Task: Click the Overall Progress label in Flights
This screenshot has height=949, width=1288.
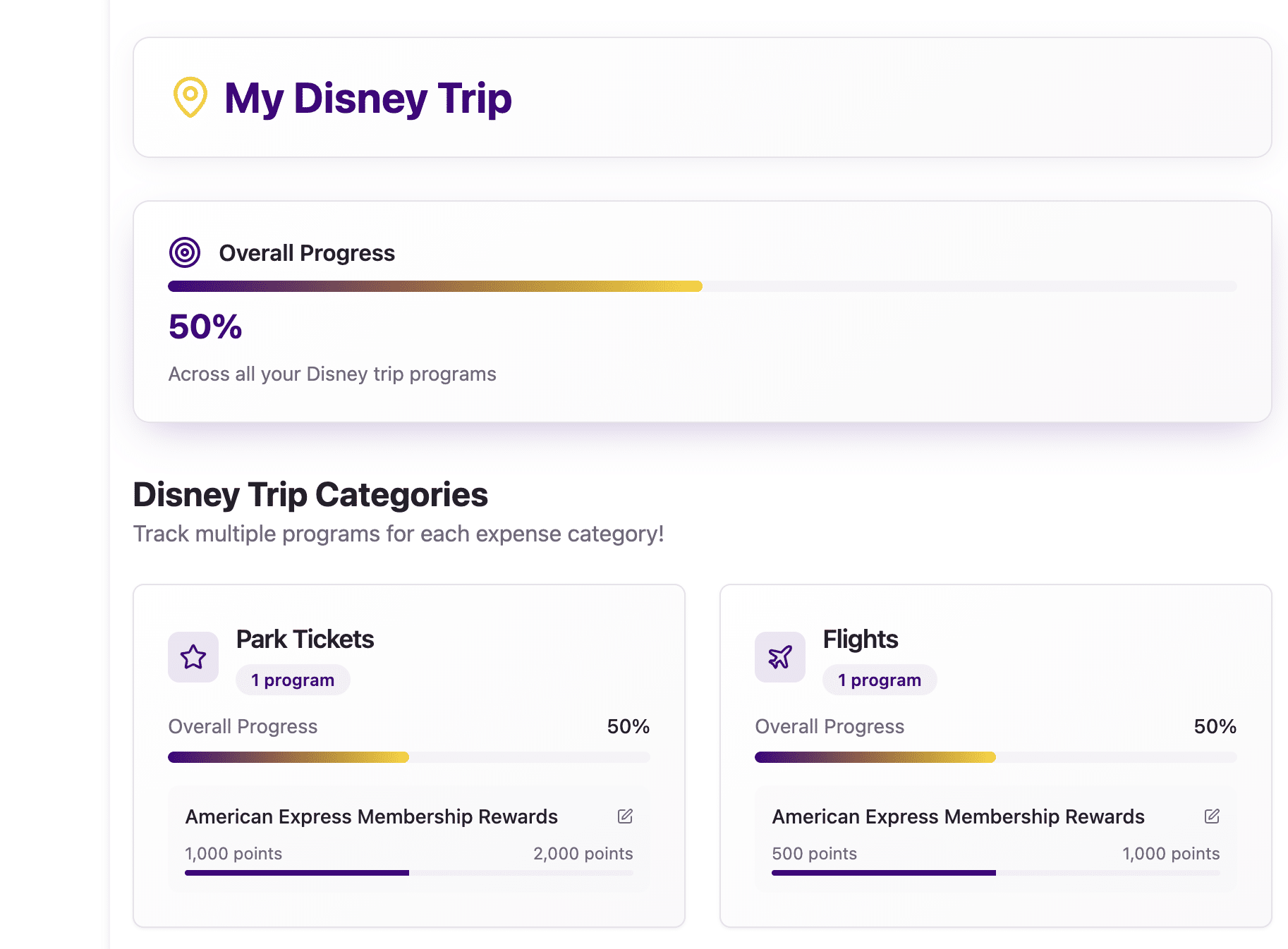Action: pyautogui.click(x=830, y=726)
